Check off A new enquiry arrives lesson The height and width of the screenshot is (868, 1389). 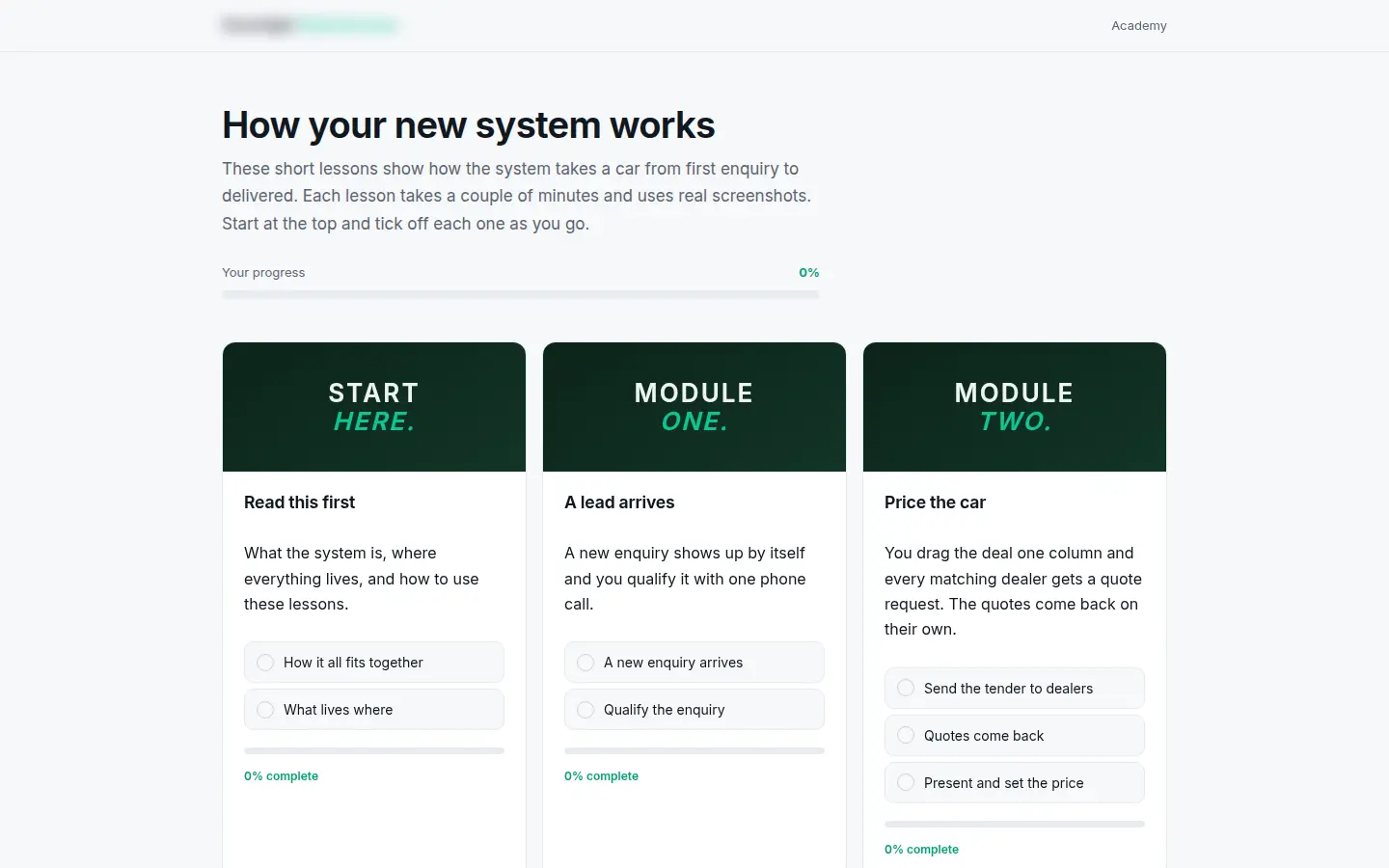pyautogui.click(x=586, y=663)
